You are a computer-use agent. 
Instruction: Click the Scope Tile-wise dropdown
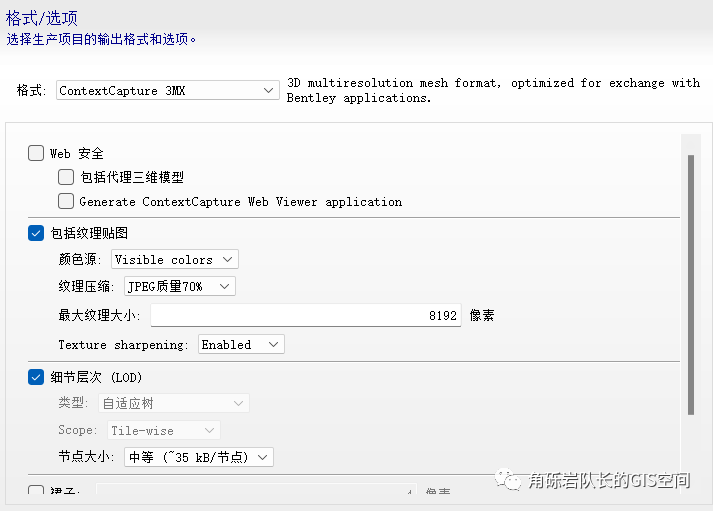163,430
